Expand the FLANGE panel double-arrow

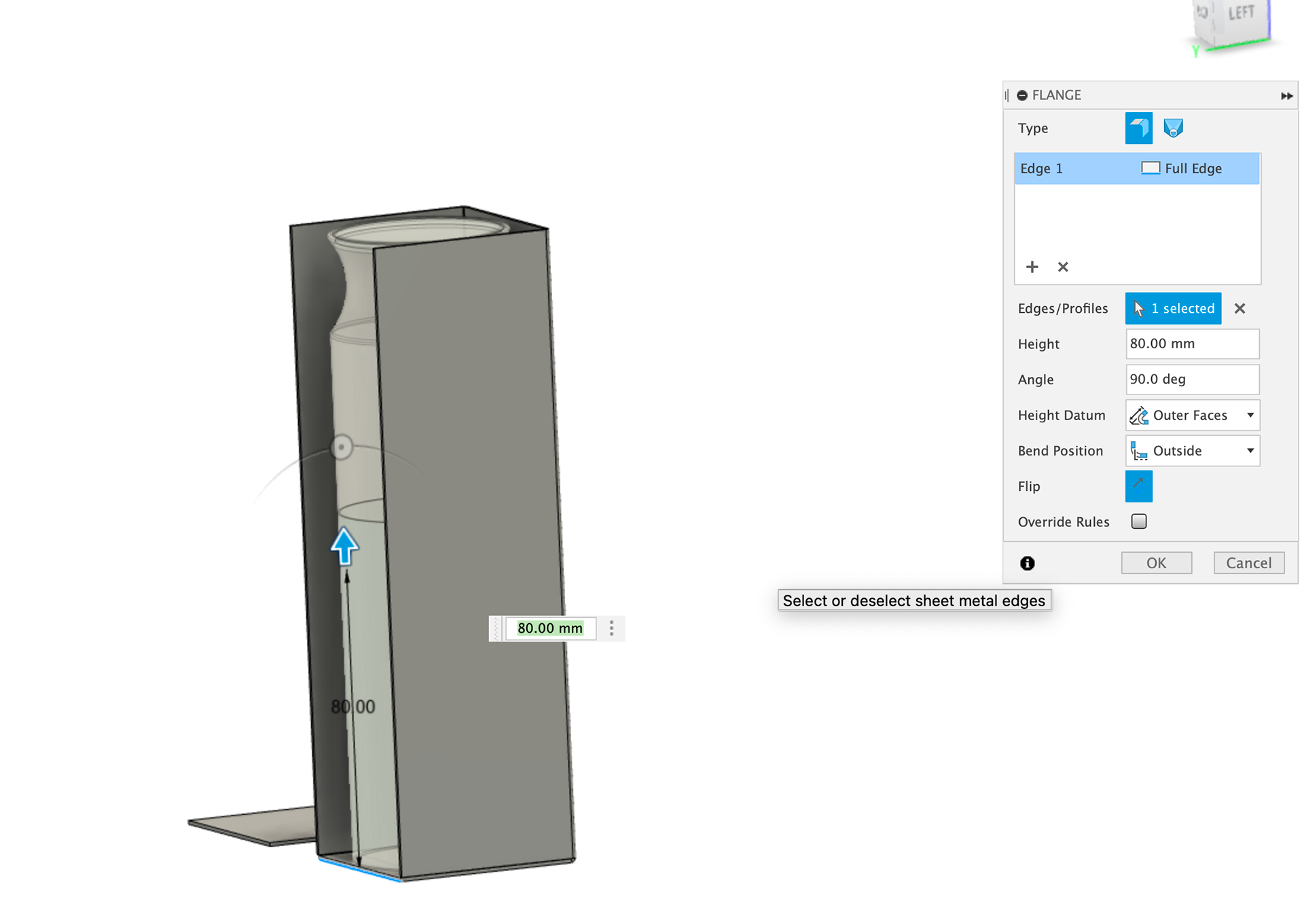[1286, 96]
